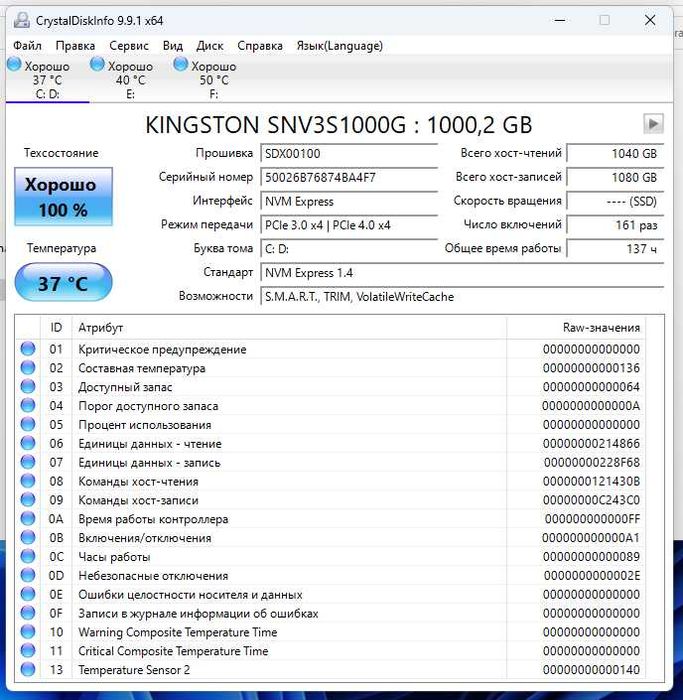Open the Правка menu
The image size is (683, 700).
75,46
